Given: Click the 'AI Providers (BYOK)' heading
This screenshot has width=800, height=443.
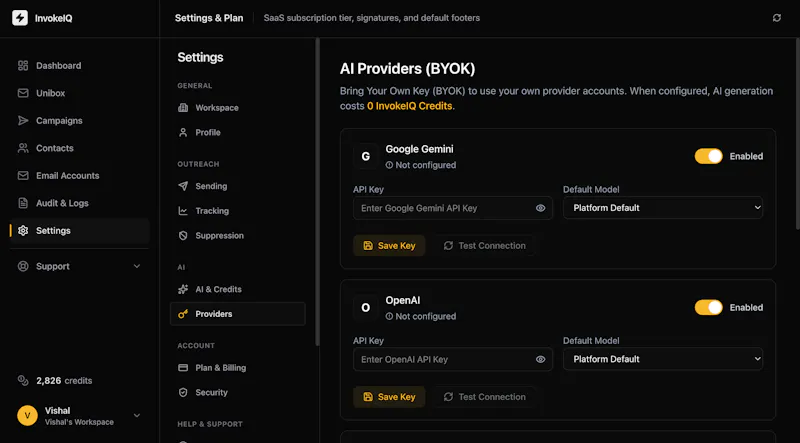Looking at the screenshot, I should click(408, 69).
